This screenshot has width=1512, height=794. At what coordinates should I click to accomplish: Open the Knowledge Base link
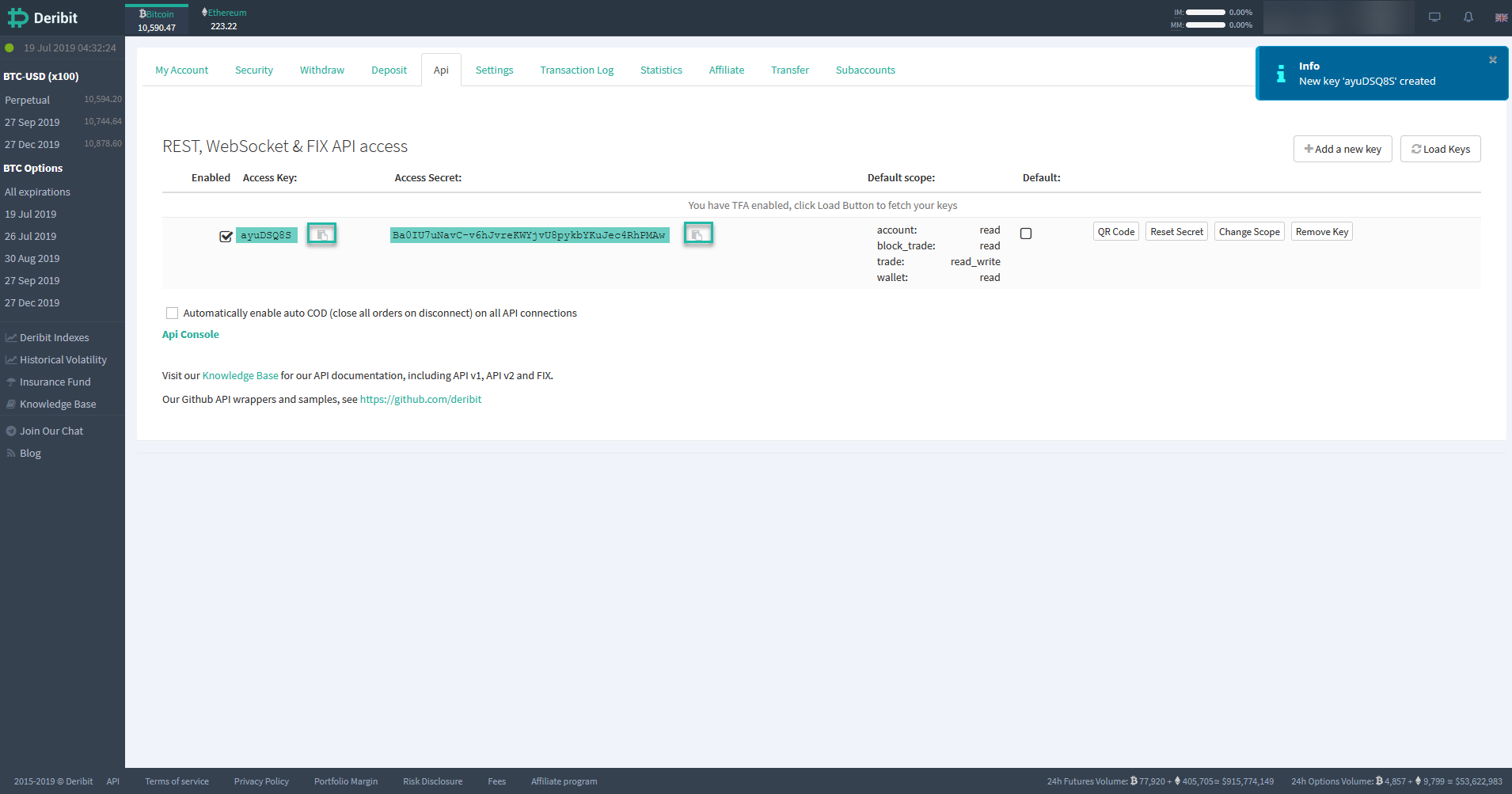240,375
